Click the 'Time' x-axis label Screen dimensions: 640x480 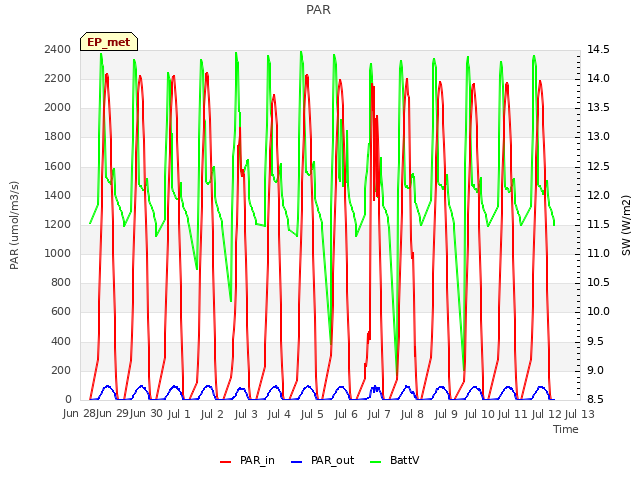click(566, 429)
